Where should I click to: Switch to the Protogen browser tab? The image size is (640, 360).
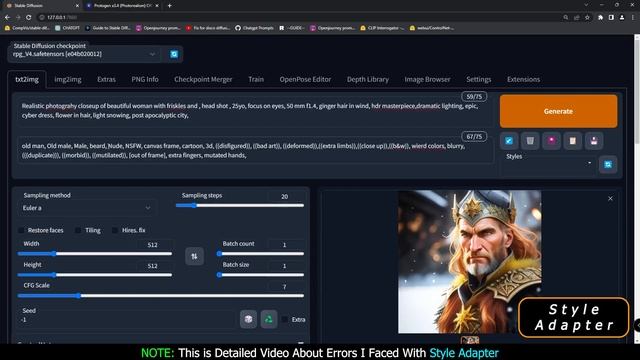coord(122,6)
